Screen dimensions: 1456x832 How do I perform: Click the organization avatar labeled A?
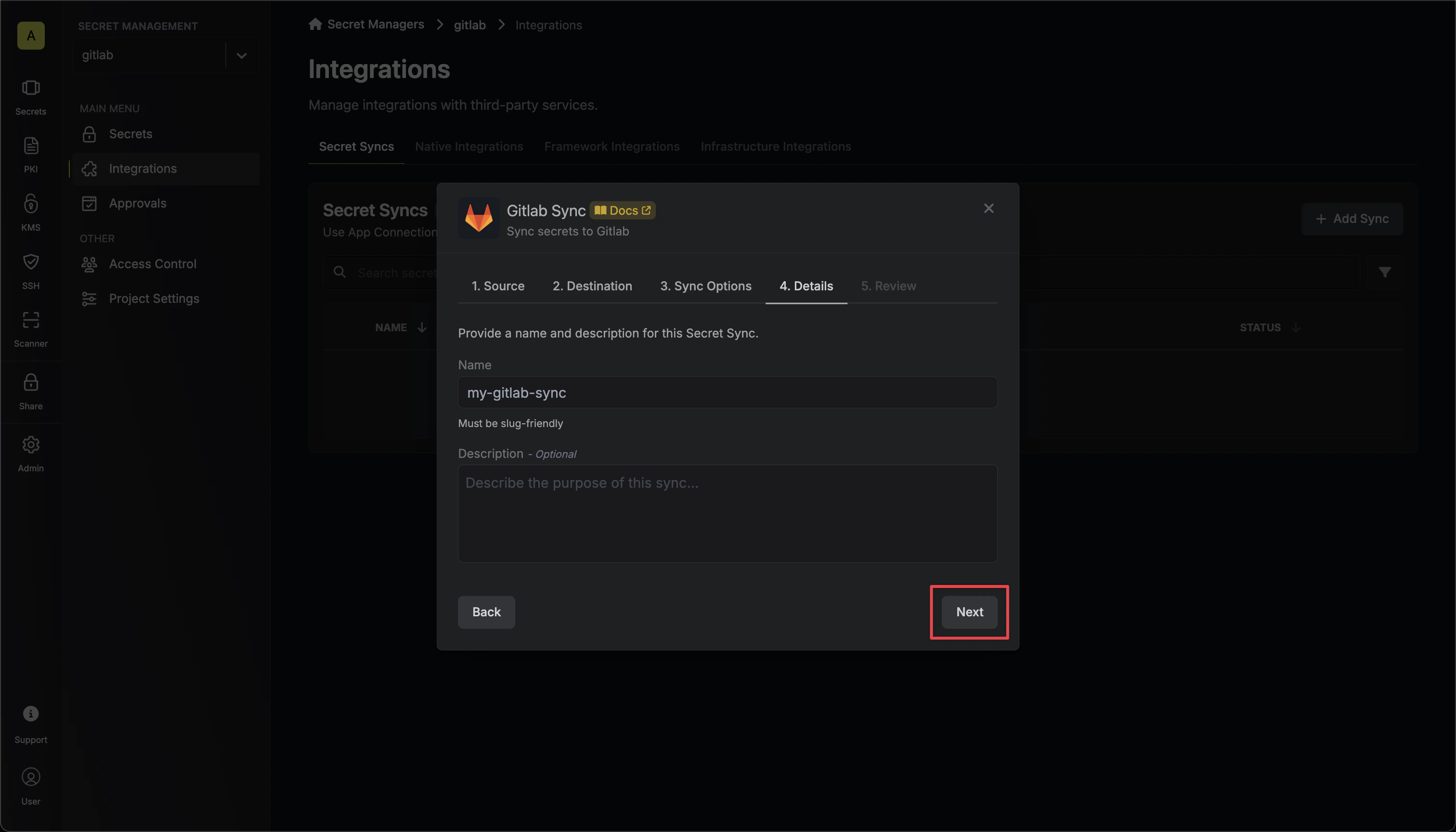click(x=31, y=36)
